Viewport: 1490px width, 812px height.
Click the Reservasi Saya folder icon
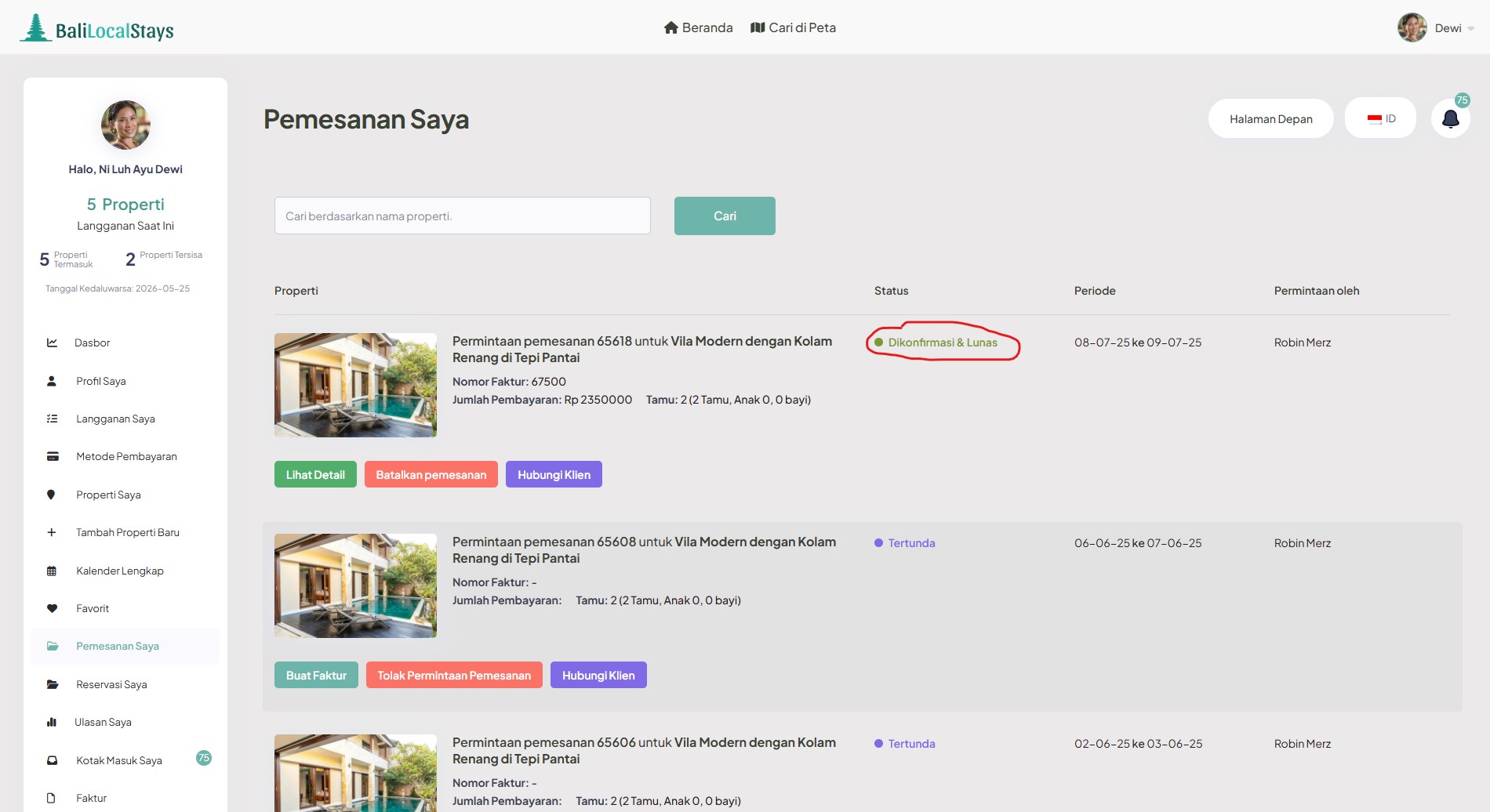pyautogui.click(x=53, y=684)
